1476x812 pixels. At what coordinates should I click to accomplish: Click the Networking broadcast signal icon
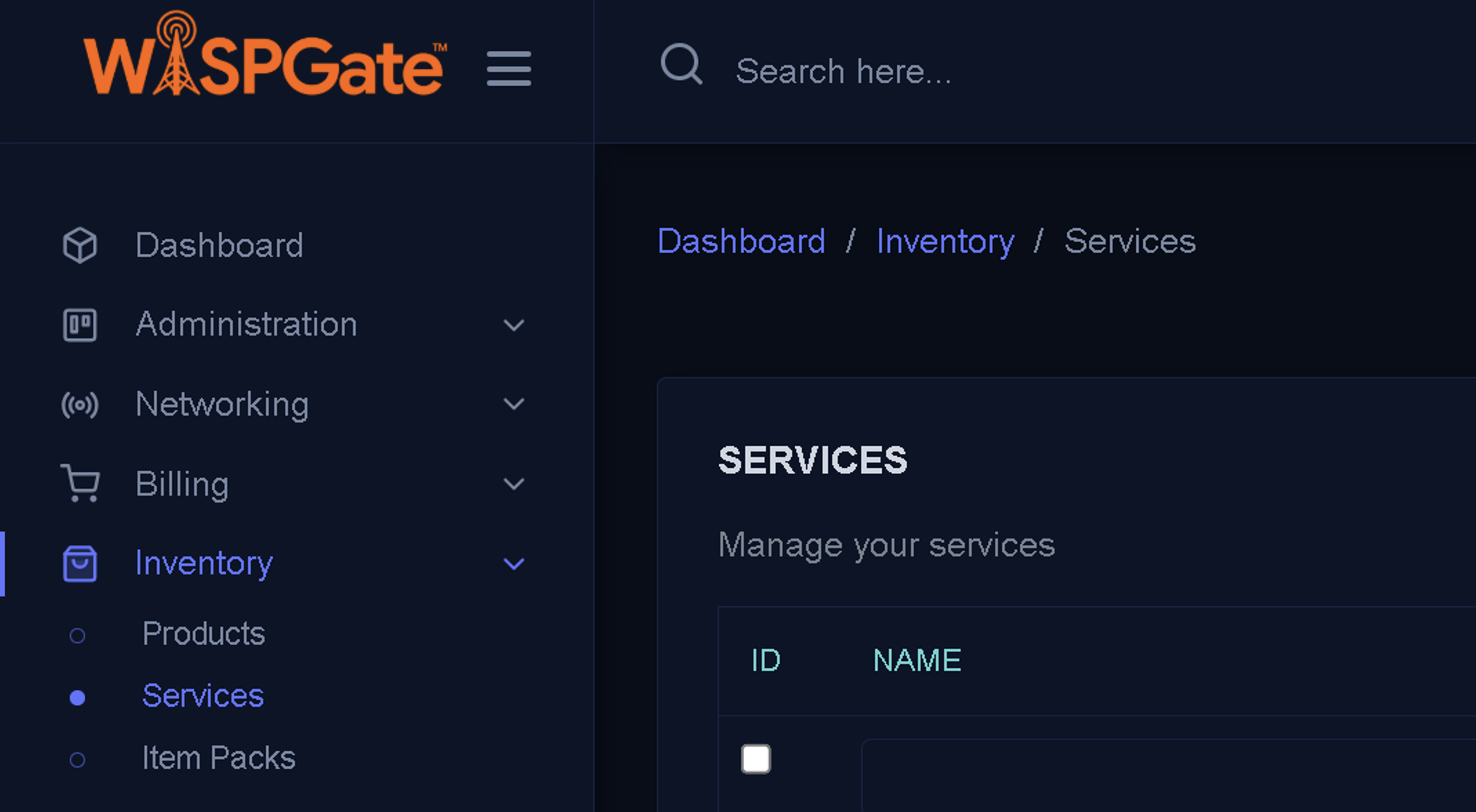(80, 405)
